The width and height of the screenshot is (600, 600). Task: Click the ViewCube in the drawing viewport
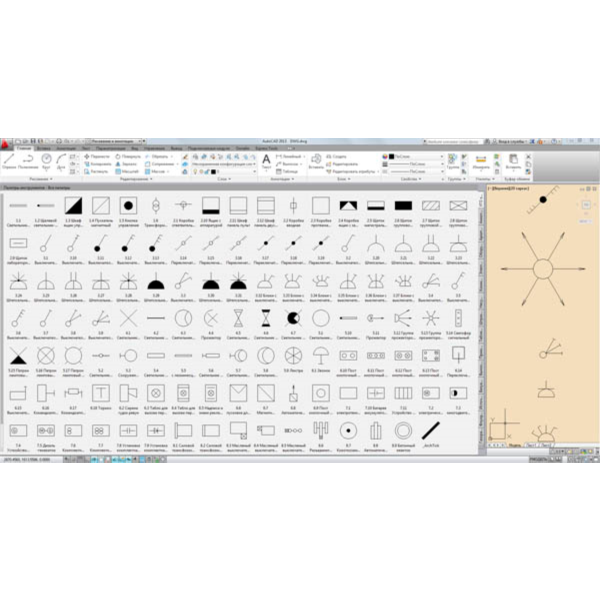(x=586, y=205)
